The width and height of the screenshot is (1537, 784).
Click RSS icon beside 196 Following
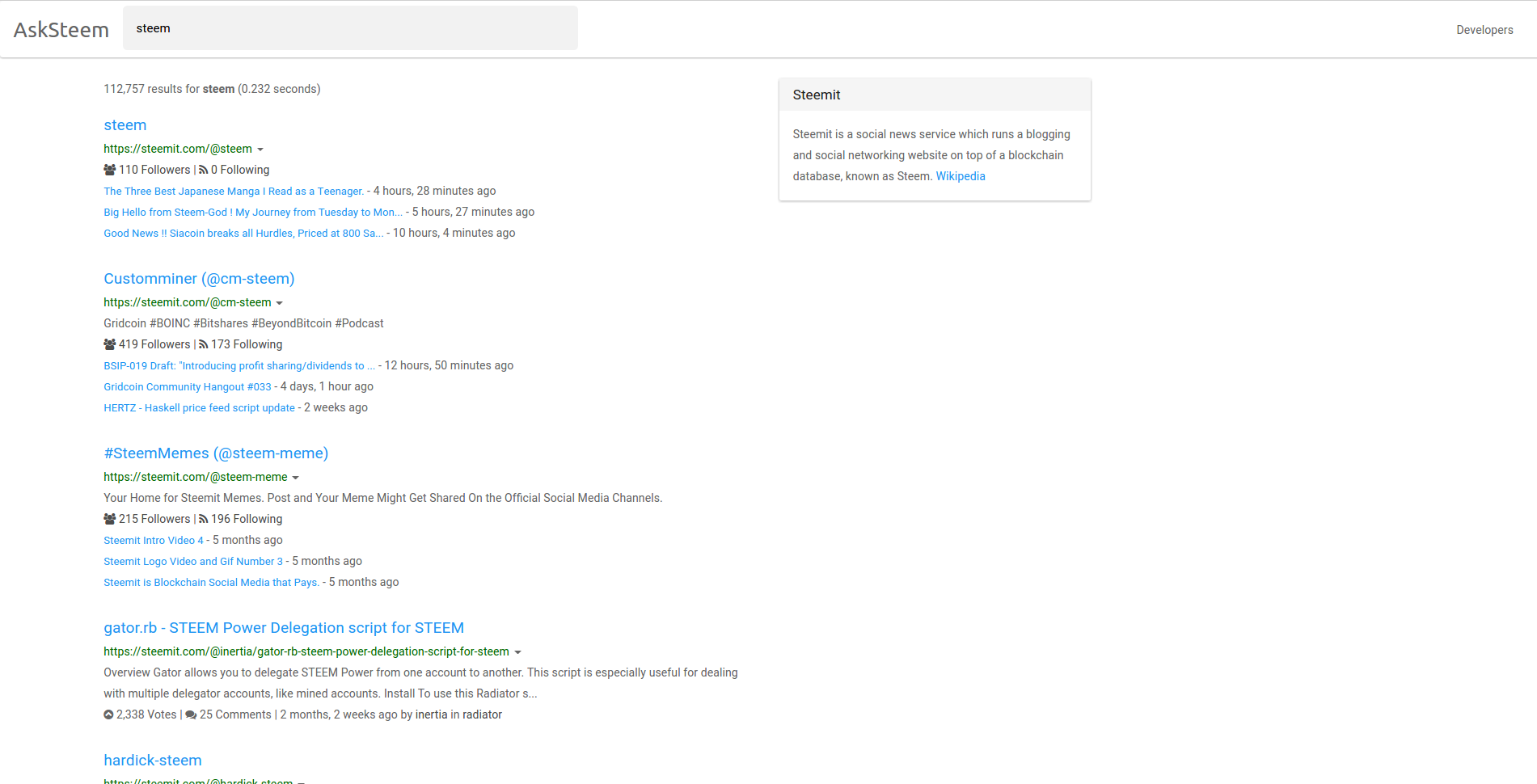pyautogui.click(x=204, y=519)
